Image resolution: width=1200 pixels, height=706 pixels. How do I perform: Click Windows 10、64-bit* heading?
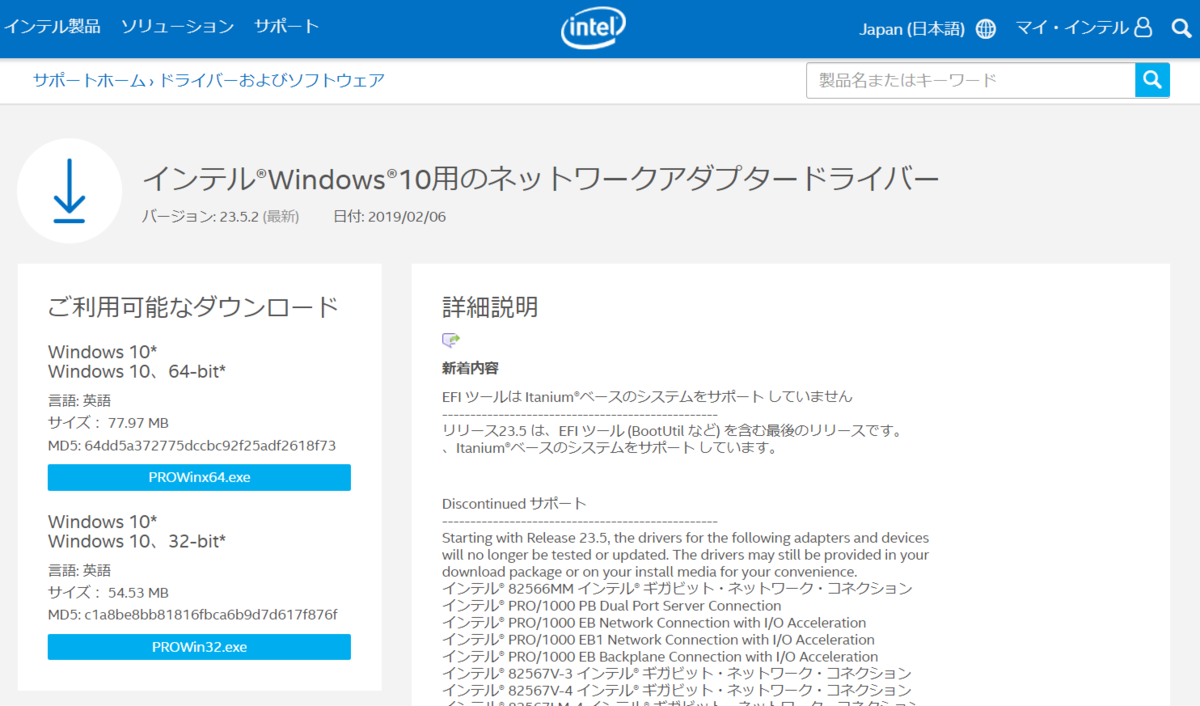[x=137, y=372]
